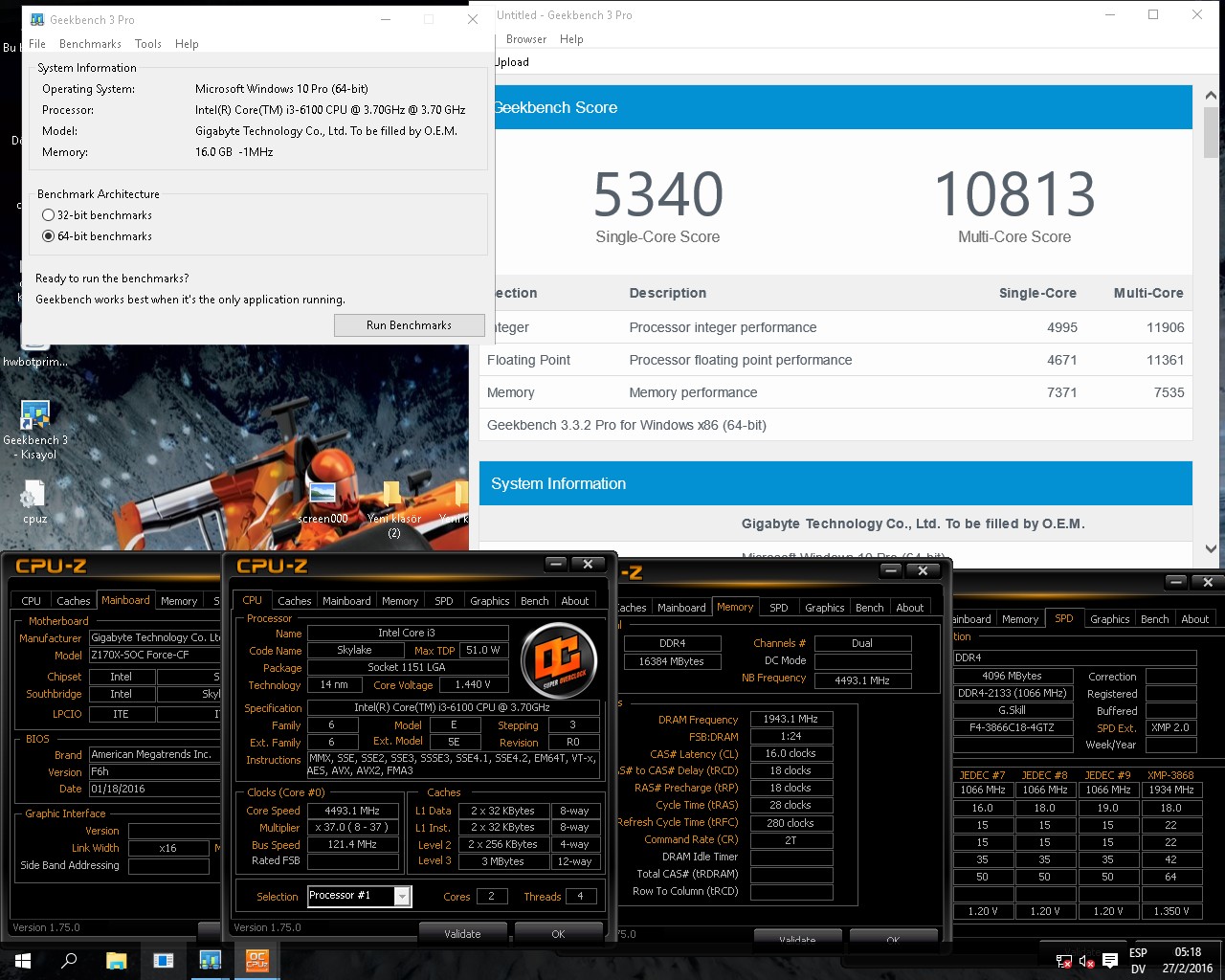
Task: Select the 64-bit benchmarks radio button
Action: point(48,236)
